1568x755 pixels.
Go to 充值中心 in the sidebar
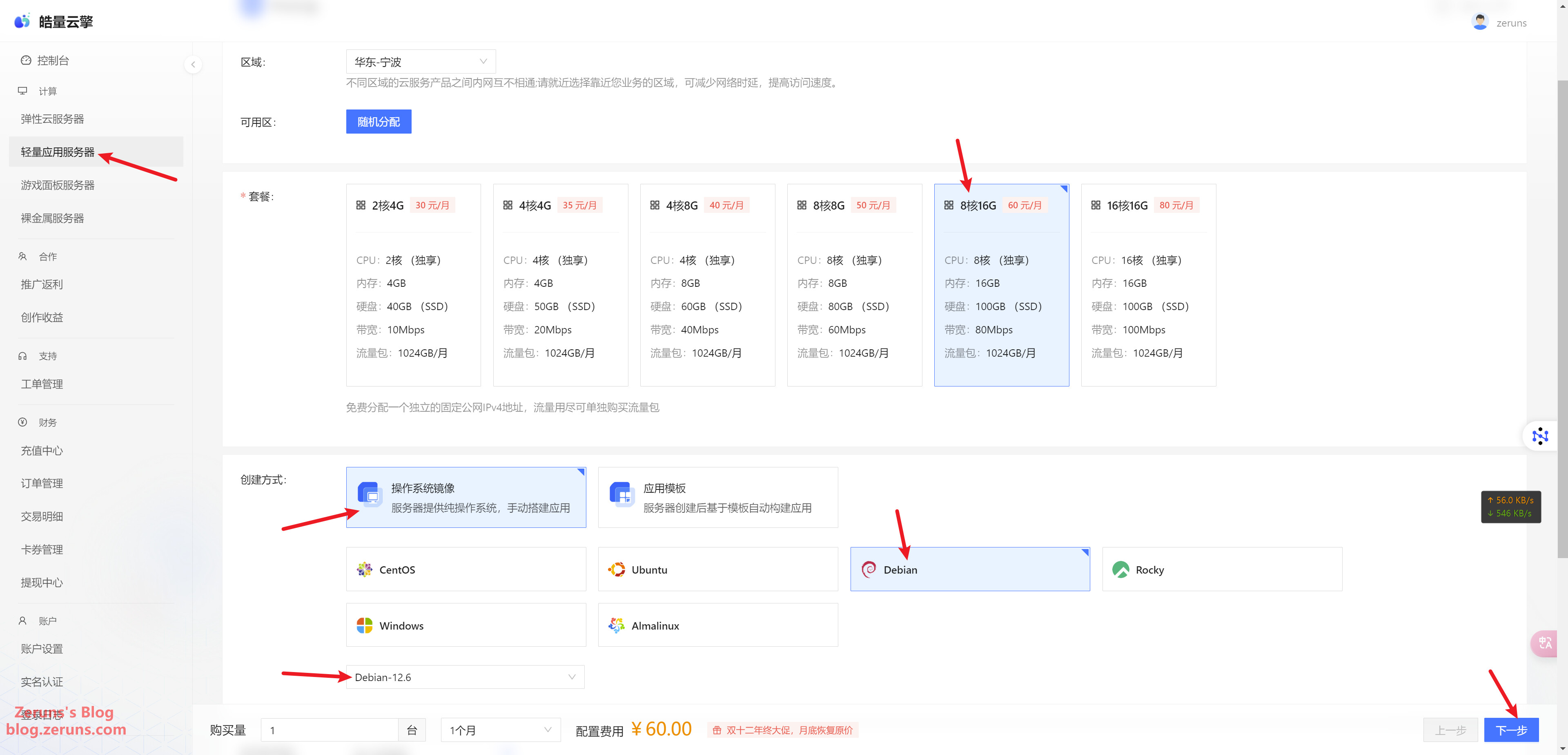click(x=41, y=451)
